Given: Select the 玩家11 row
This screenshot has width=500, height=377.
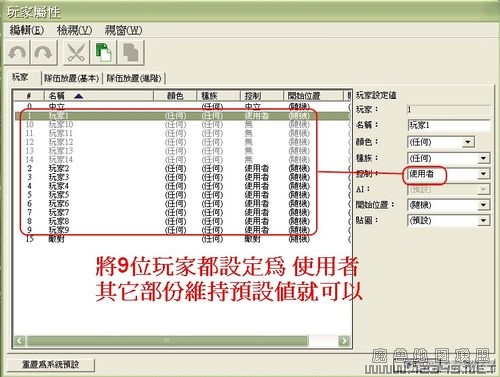Looking at the screenshot, I should tap(182, 133).
